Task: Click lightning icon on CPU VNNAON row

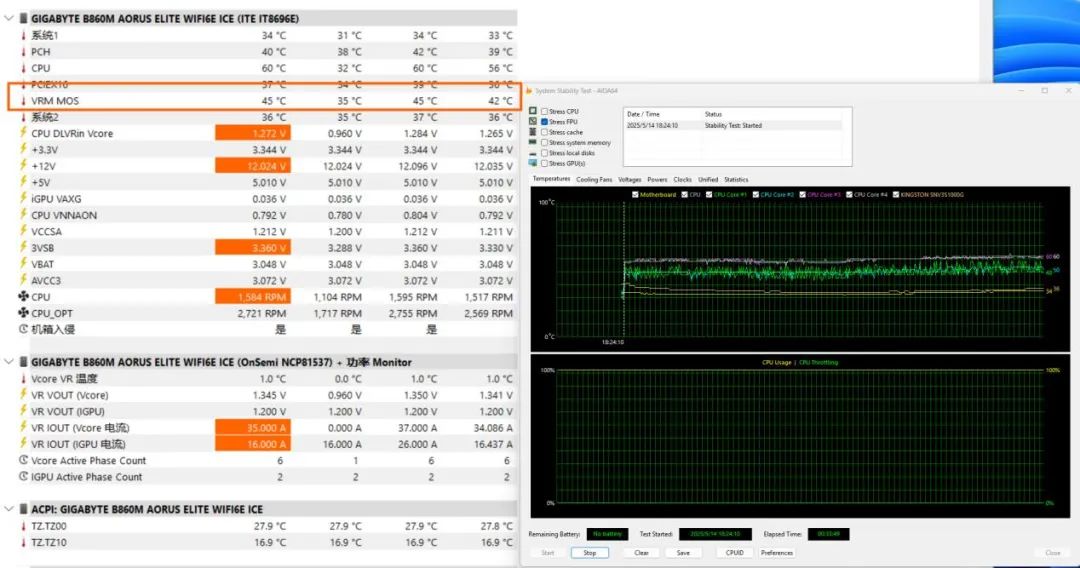Action: [23, 215]
